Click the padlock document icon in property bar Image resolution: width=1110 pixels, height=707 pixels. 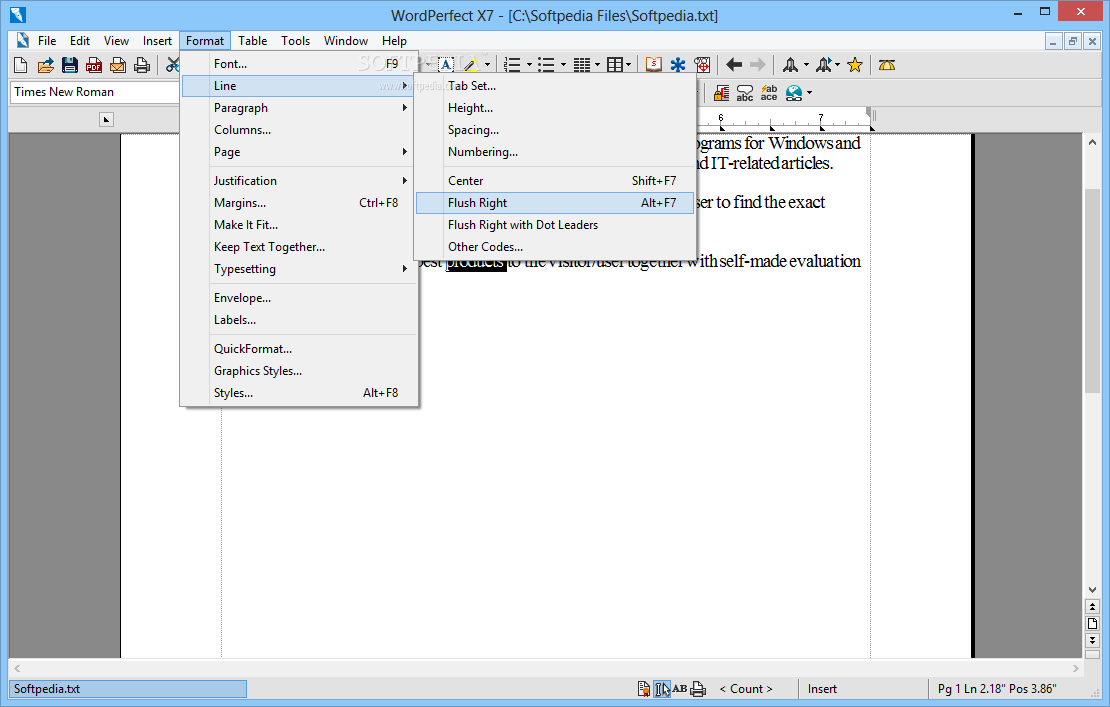coord(721,93)
